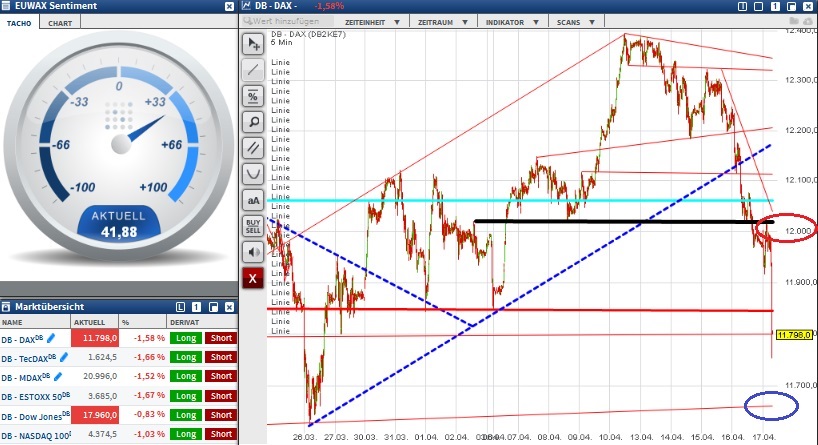Screen dimensions: 818x445
Task: Switch to the CHART tab
Action: tap(60, 23)
